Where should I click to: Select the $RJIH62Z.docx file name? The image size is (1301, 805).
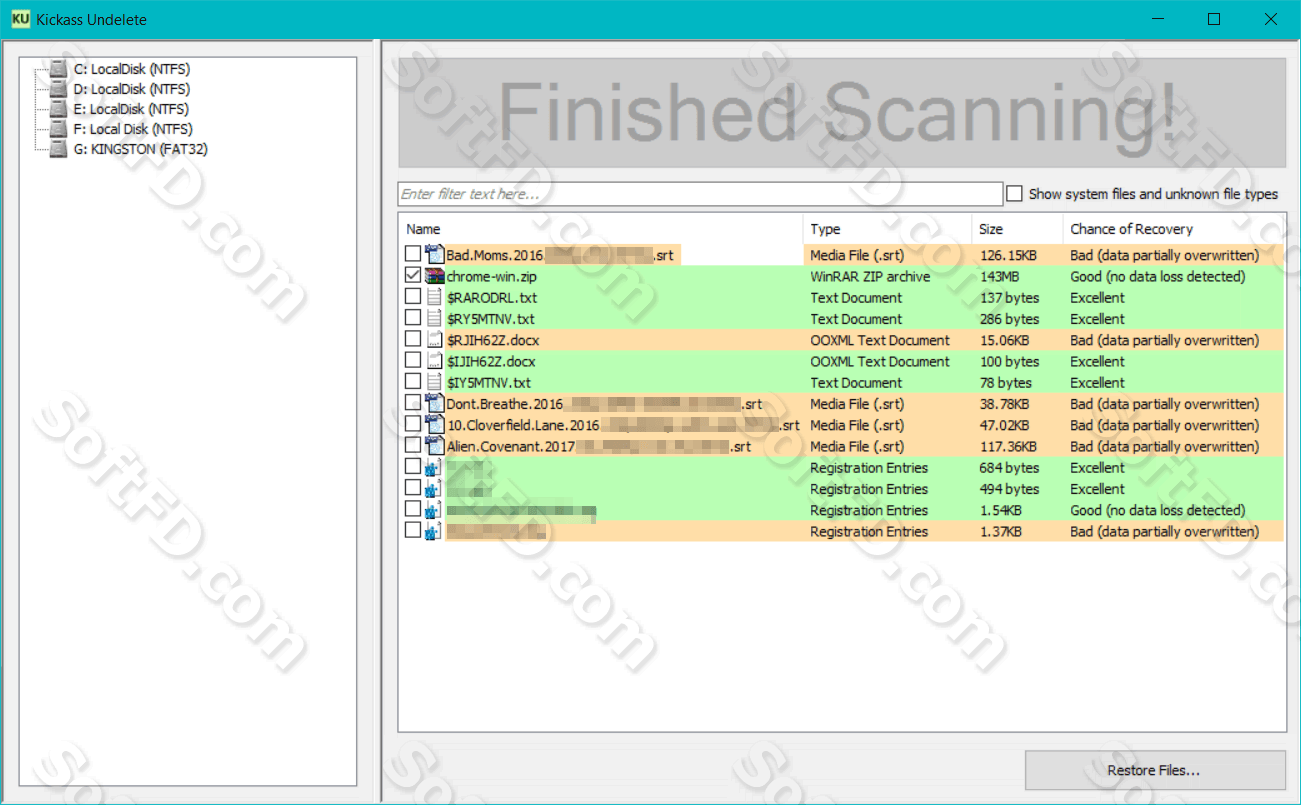[493, 340]
